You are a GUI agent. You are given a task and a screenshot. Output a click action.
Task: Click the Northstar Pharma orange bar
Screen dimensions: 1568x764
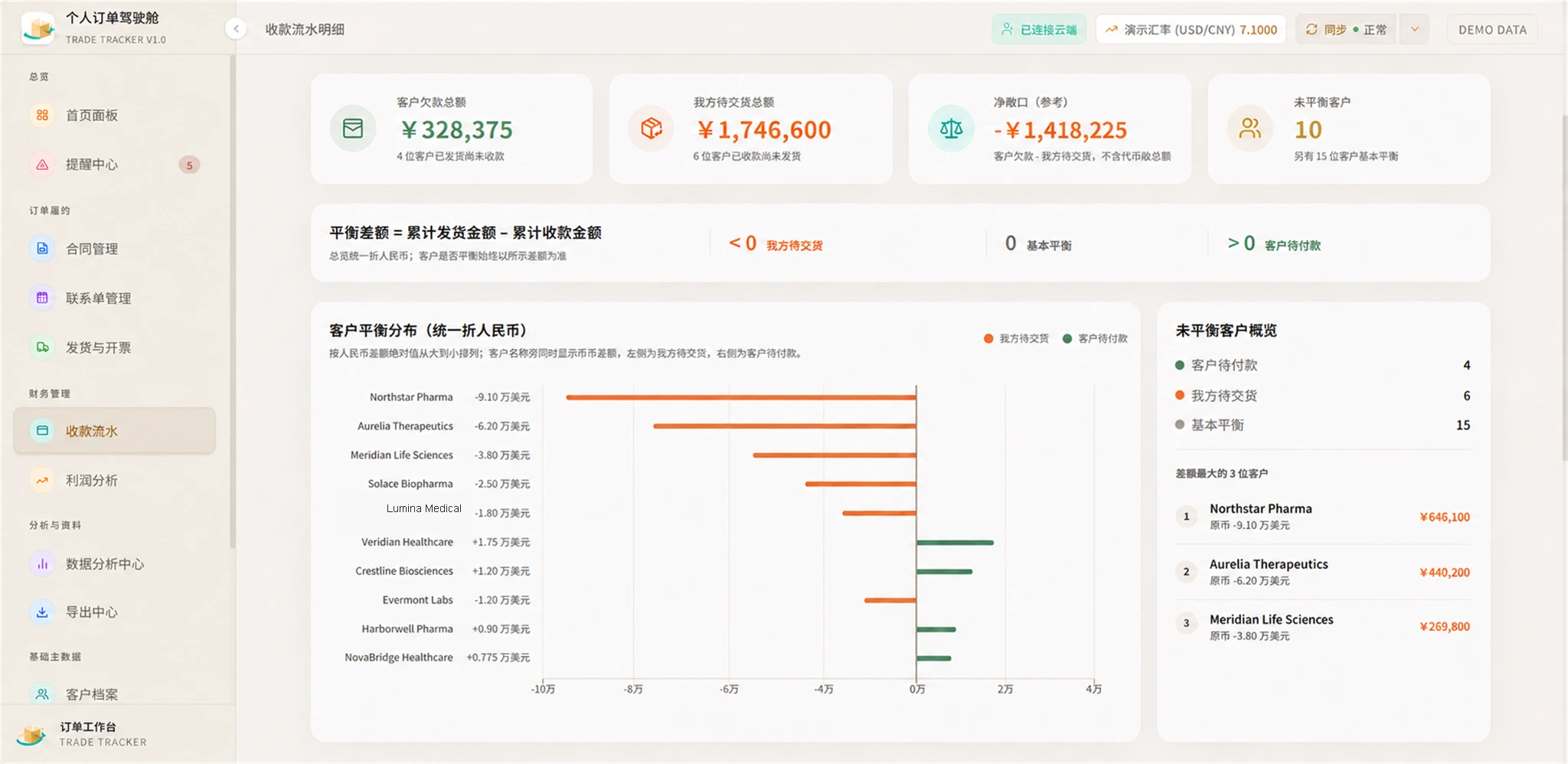(741, 397)
